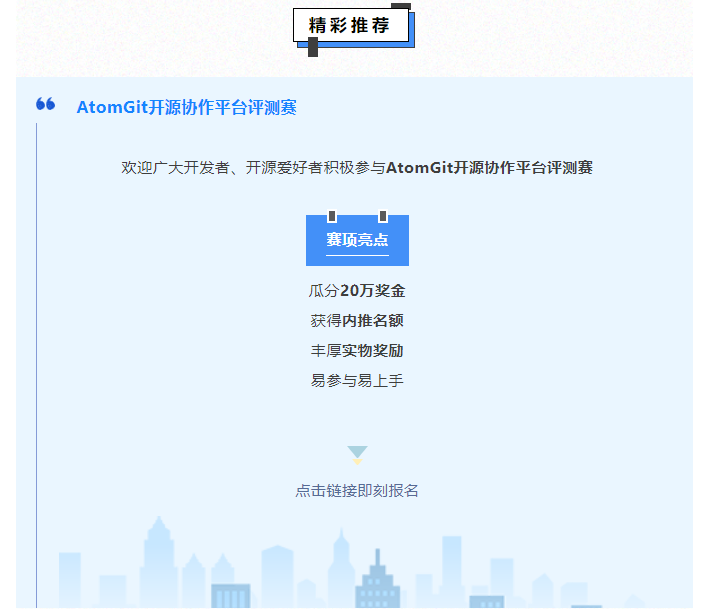702x609 pixels.
Task: Click the 瓜分20万奖金 highlight text
Action: pyautogui.click(x=357, y=291)
